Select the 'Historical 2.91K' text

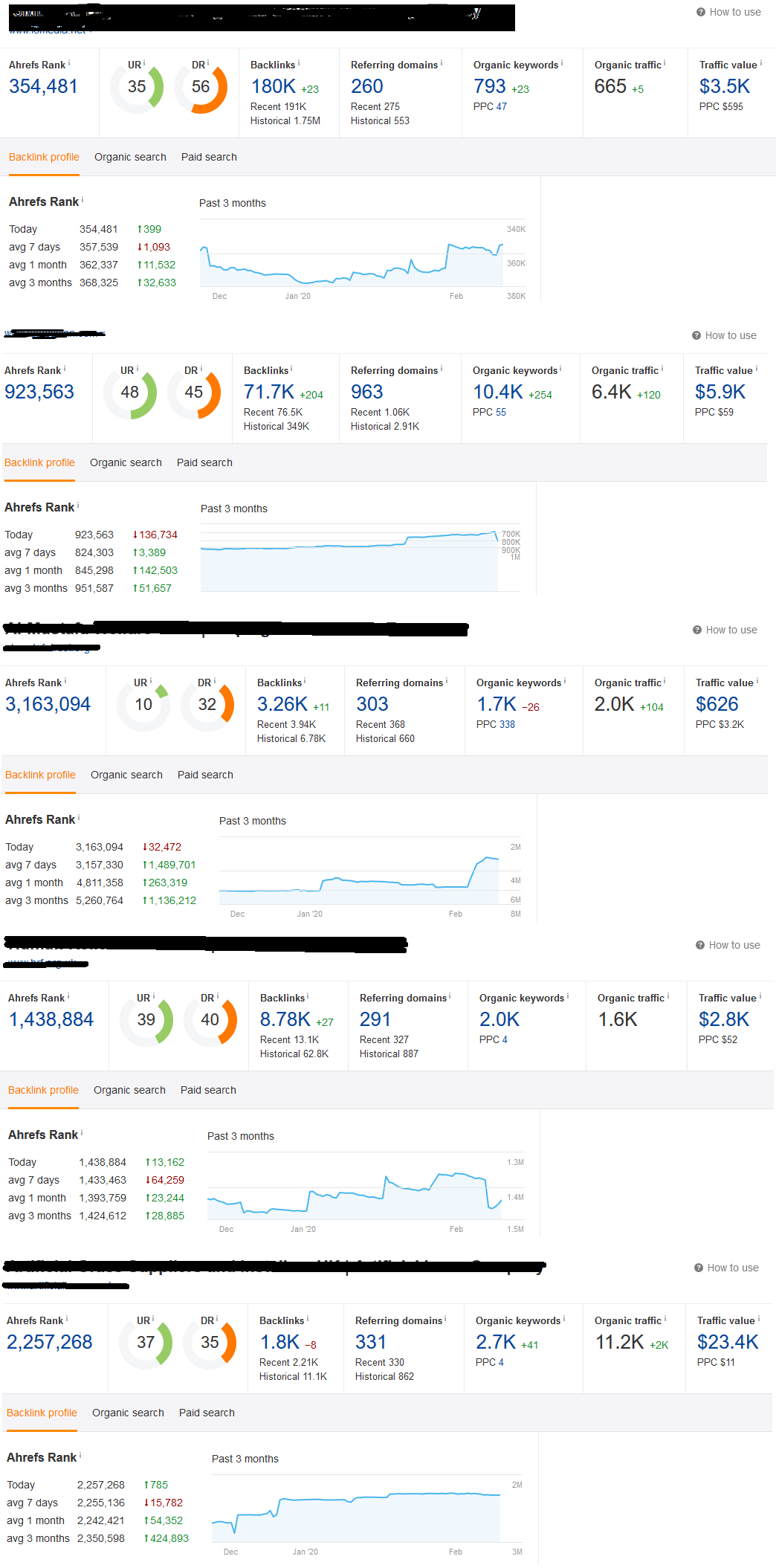pos(385,426)
